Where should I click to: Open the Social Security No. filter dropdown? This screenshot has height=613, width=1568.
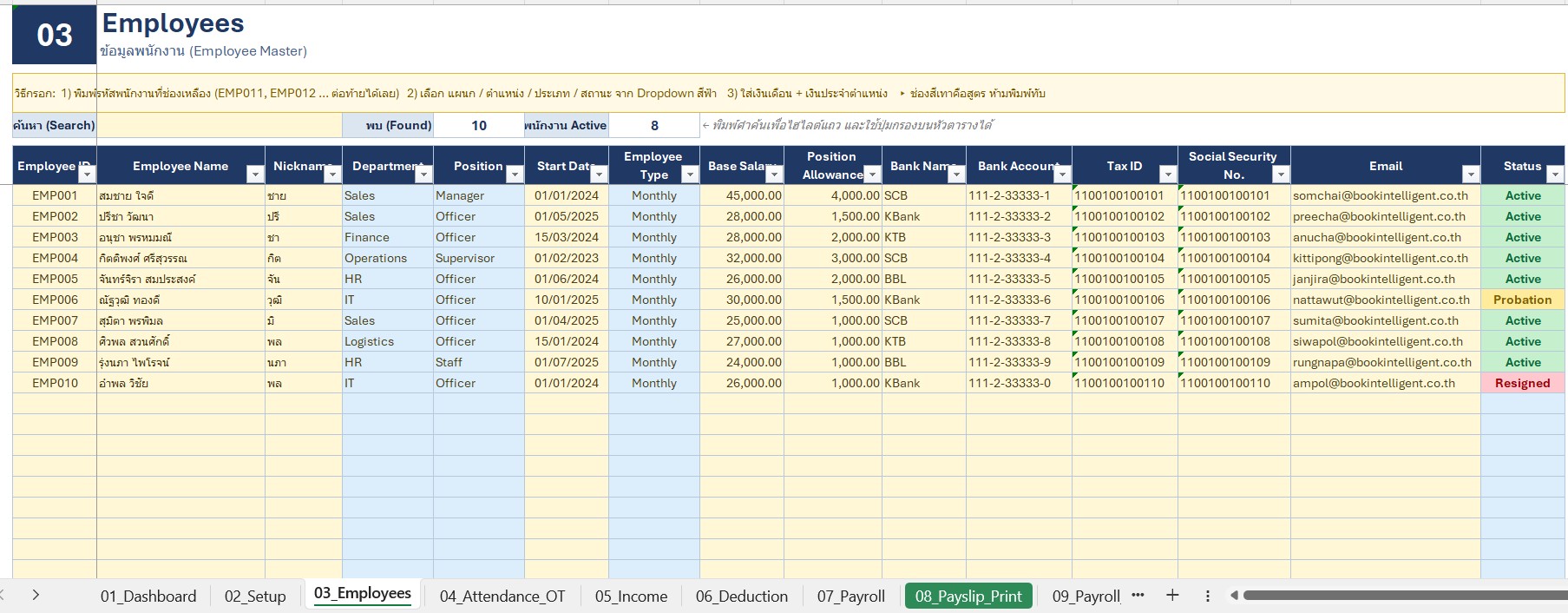pyautogui.click(x=1281, y=175)
